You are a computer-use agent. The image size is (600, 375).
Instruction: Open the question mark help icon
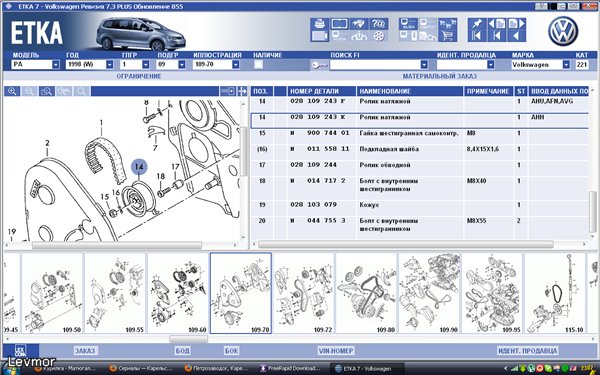tap(379, 24)
